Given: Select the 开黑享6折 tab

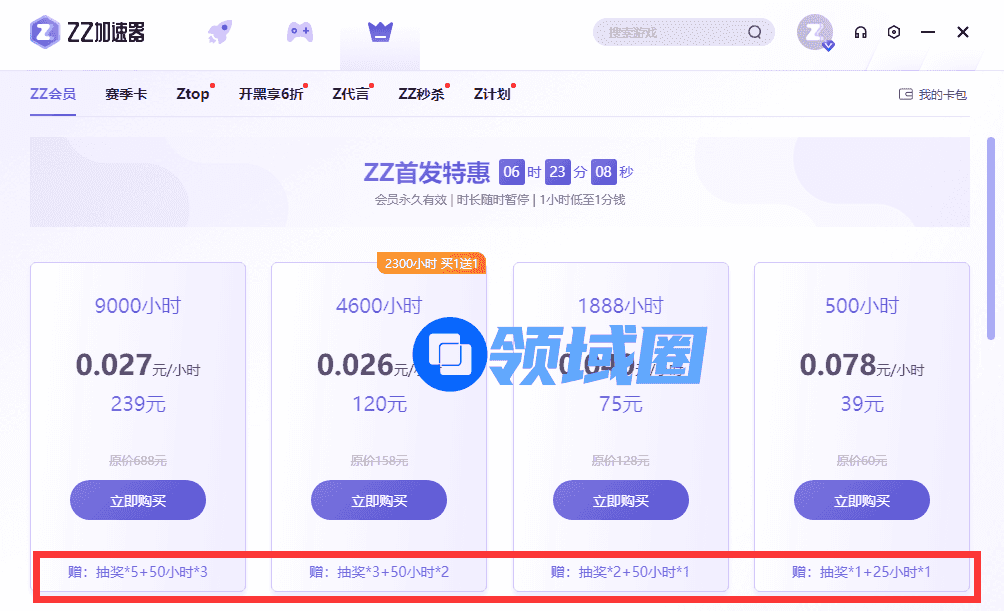Looking at the screenshot, I should pos(270,94).
